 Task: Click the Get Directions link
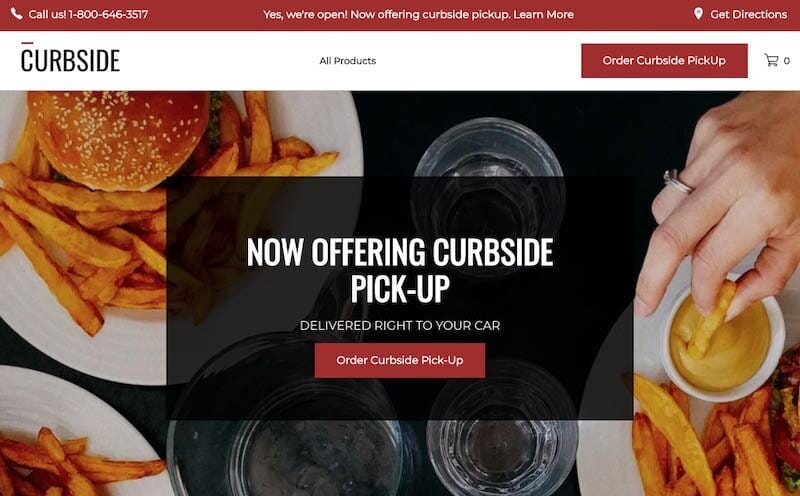(x=748, y=14)
